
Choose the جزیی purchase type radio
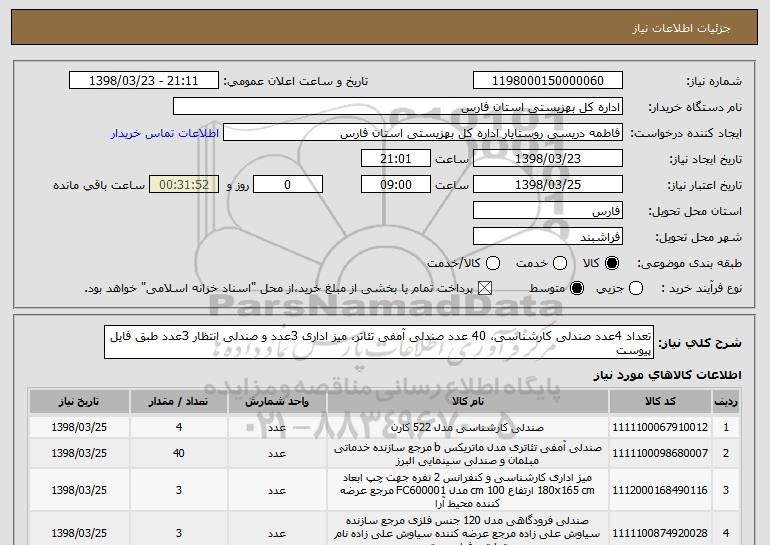(636, 288)
